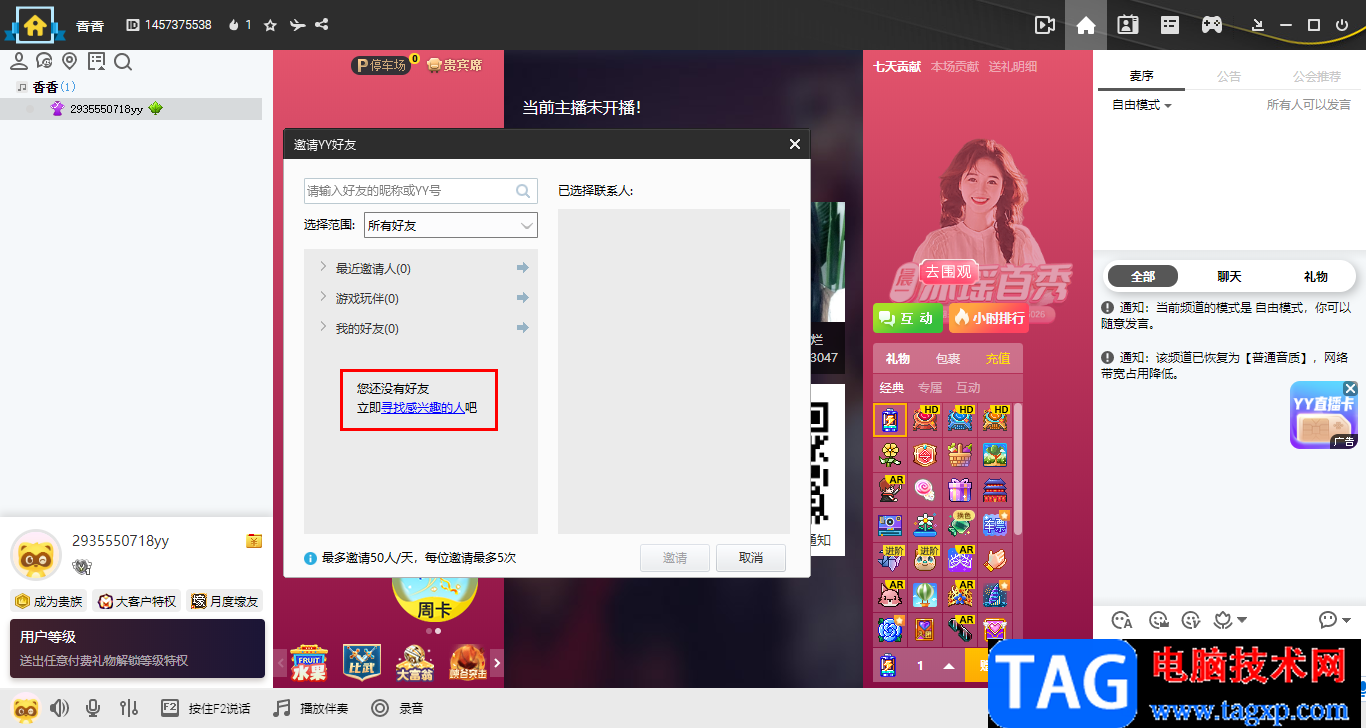This screenshot has width=1366, height=728.
Task: Add 我的好友 group via its arrow
Action: [522, 328]
